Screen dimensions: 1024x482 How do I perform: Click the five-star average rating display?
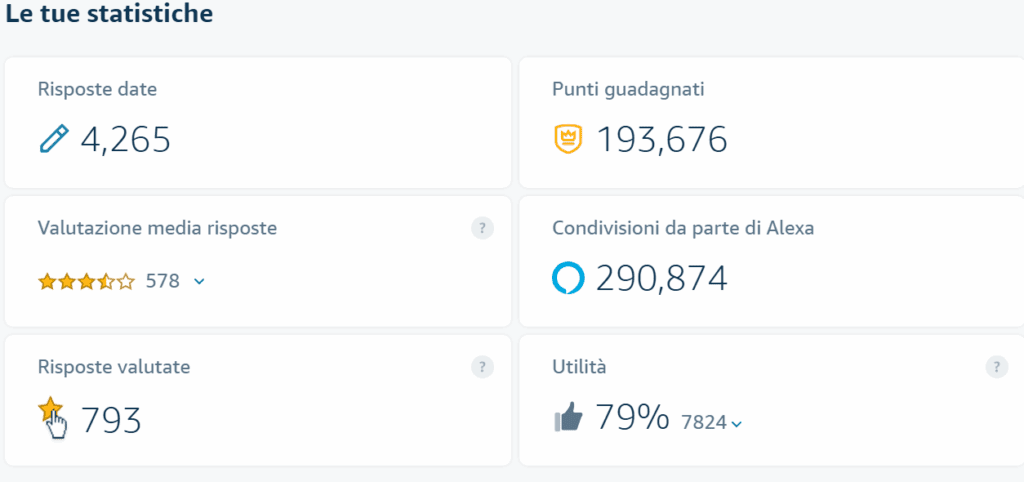point(86,282)
